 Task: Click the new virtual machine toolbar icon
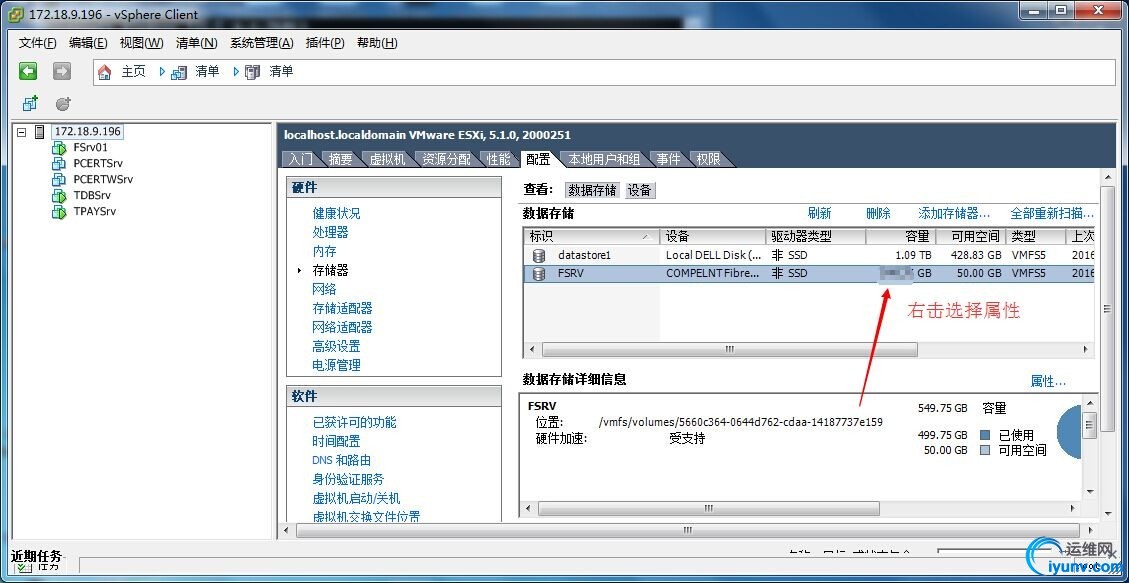click(30, 104)
